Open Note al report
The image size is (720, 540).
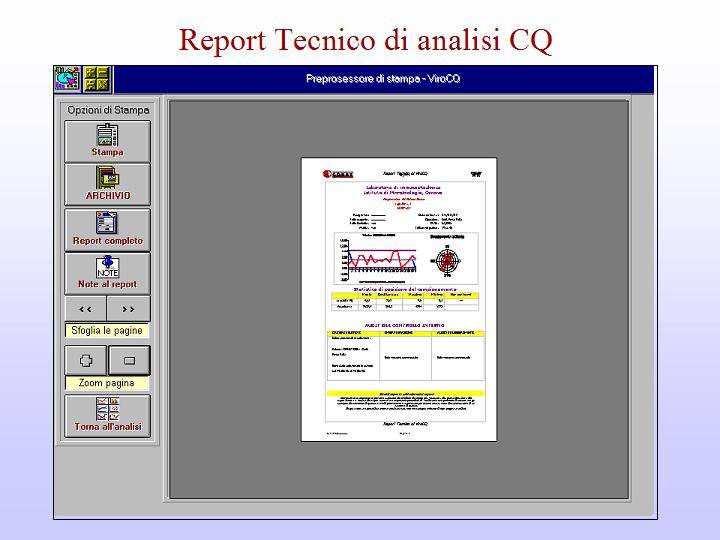pos(107,272)
